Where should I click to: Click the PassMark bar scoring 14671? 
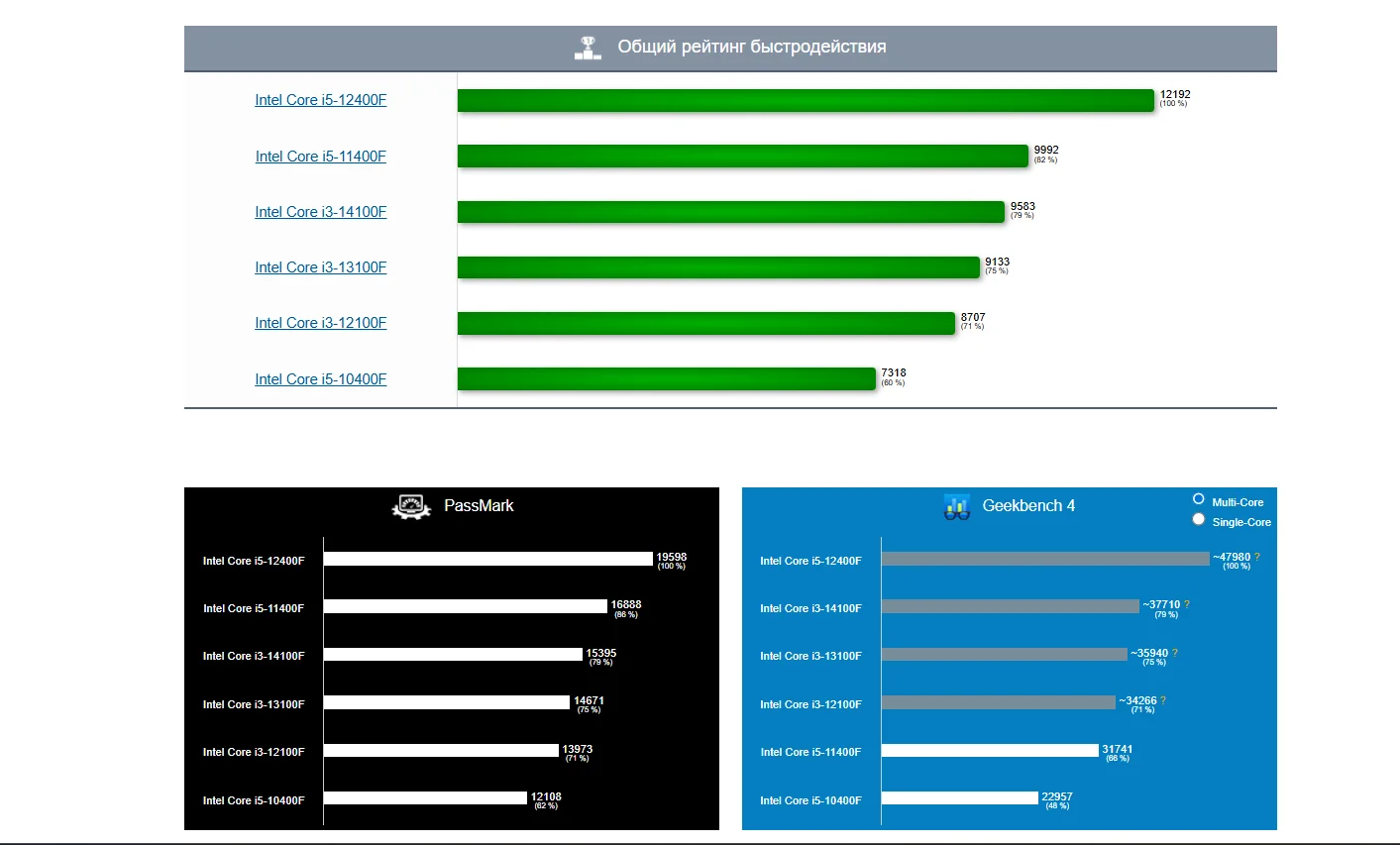(x=447, y=702)
